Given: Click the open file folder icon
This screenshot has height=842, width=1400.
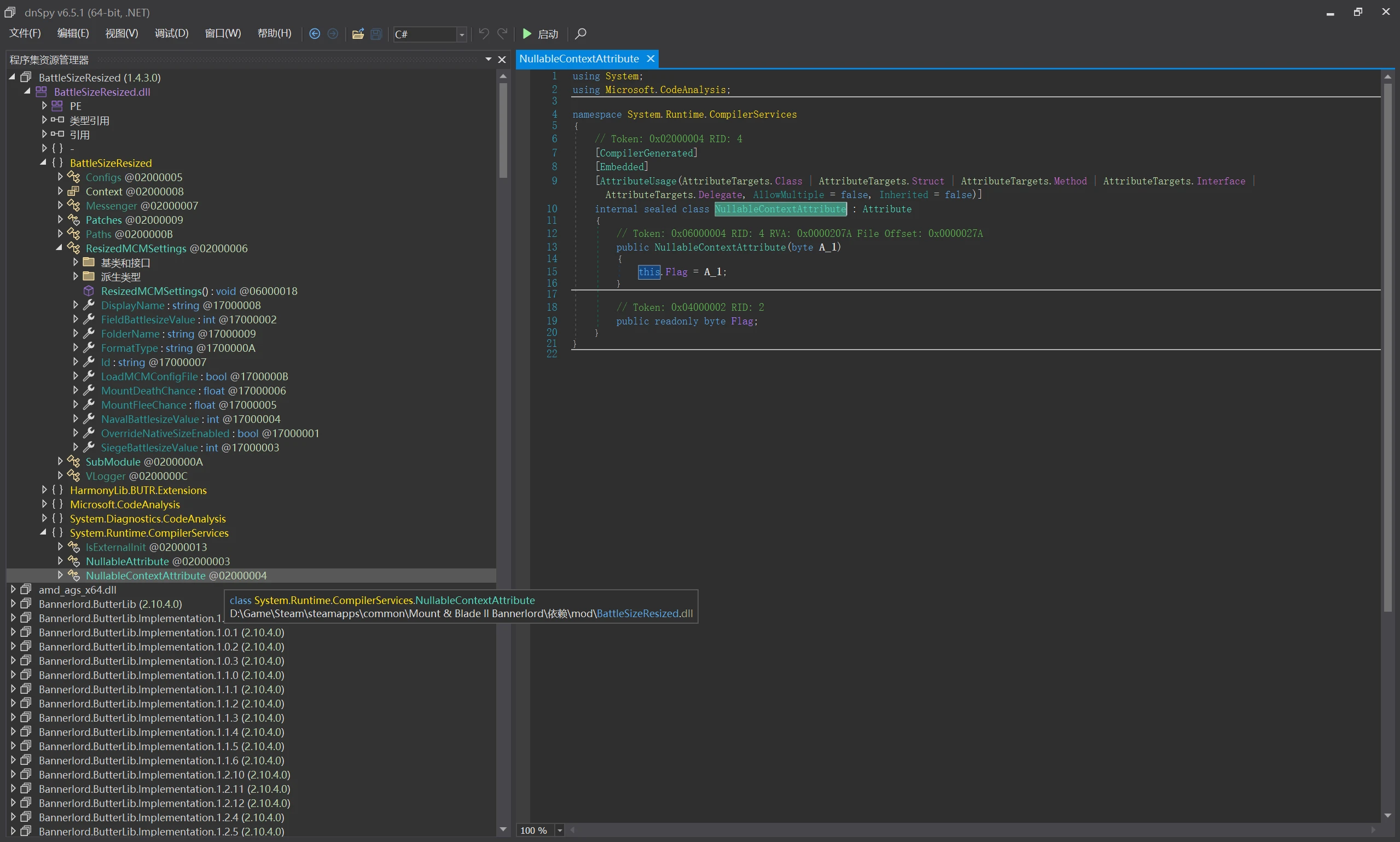Looking at the screenshot, I should point(358,34).
